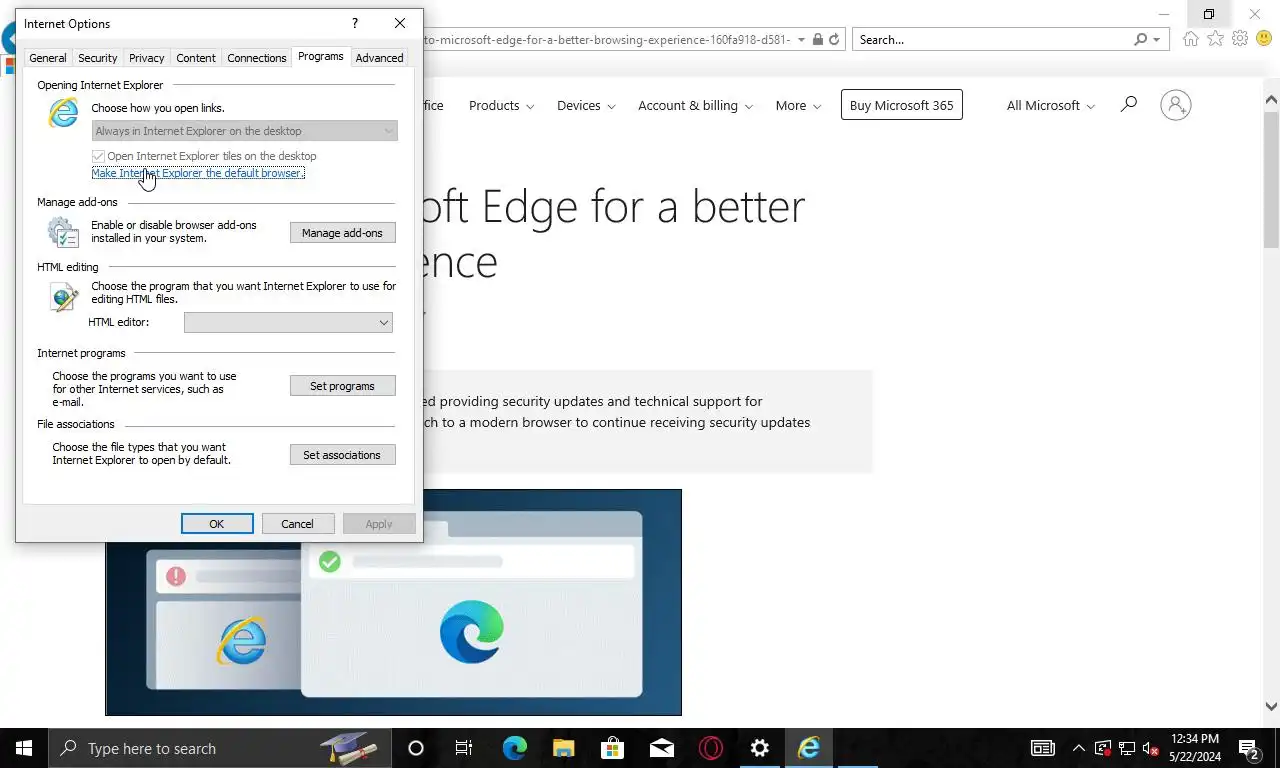Confirm the dialog with OK
The image size is (1280, 768).
click(x=217, y=524)
